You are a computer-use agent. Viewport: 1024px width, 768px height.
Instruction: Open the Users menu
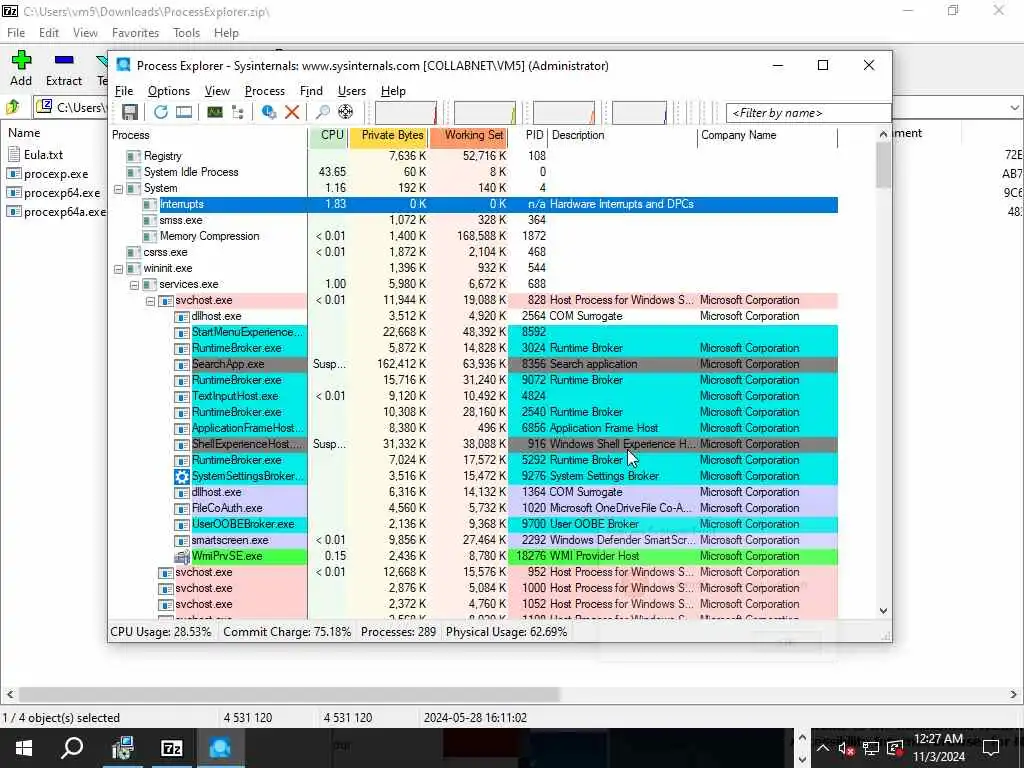351,91
